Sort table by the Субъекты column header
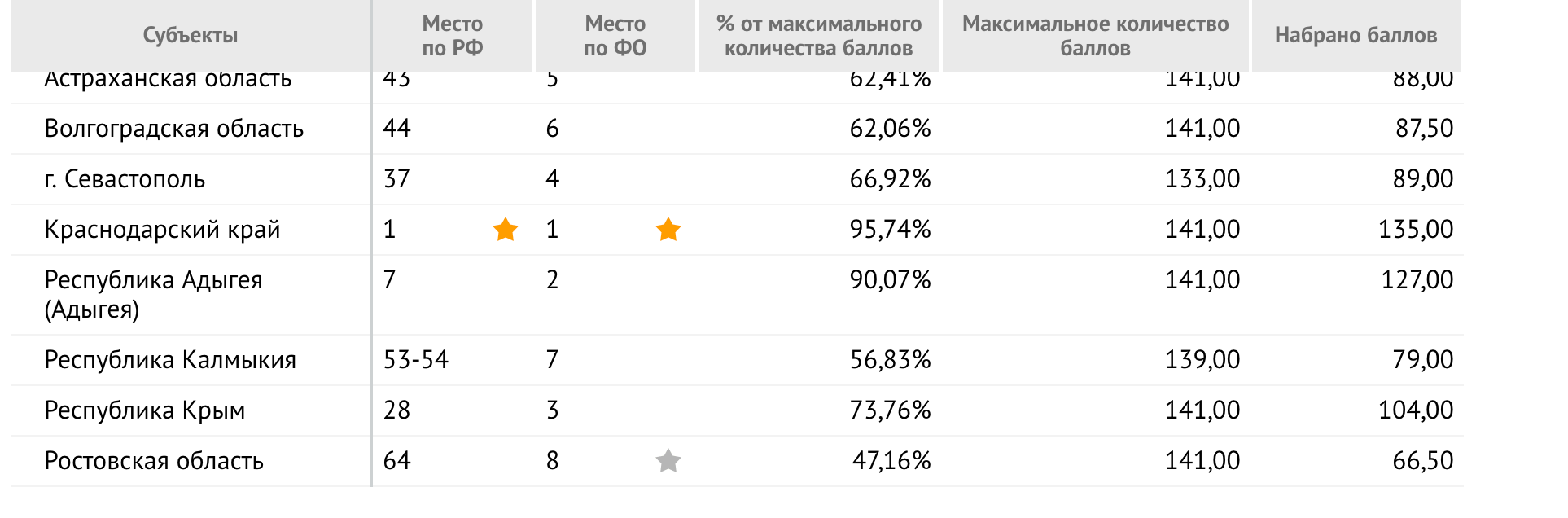 191,35
